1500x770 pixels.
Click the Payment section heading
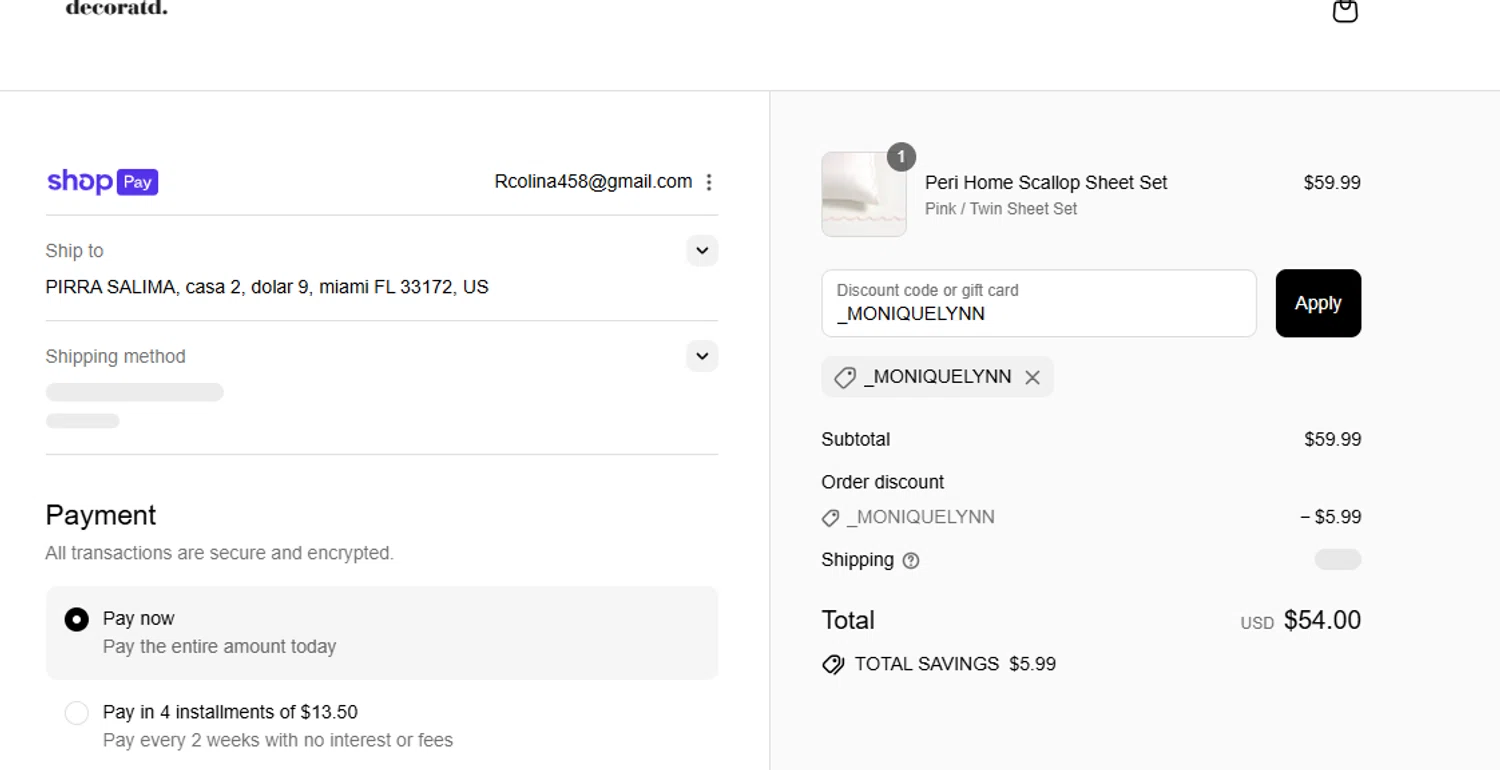(101, 515)
